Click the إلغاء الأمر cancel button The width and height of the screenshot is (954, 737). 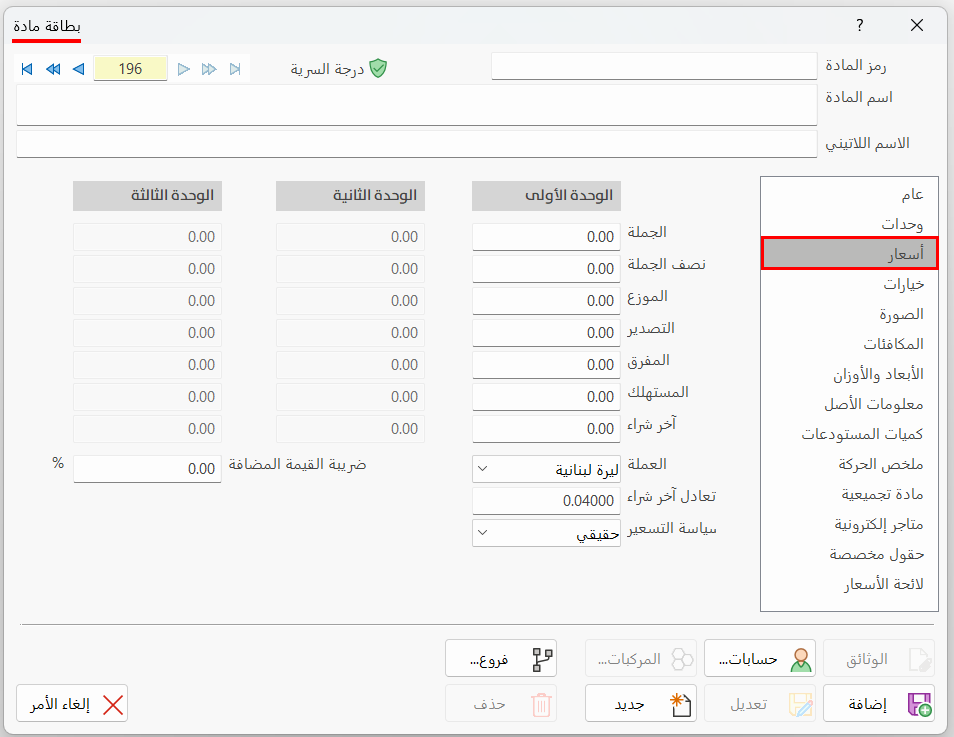tap(72, 704)
